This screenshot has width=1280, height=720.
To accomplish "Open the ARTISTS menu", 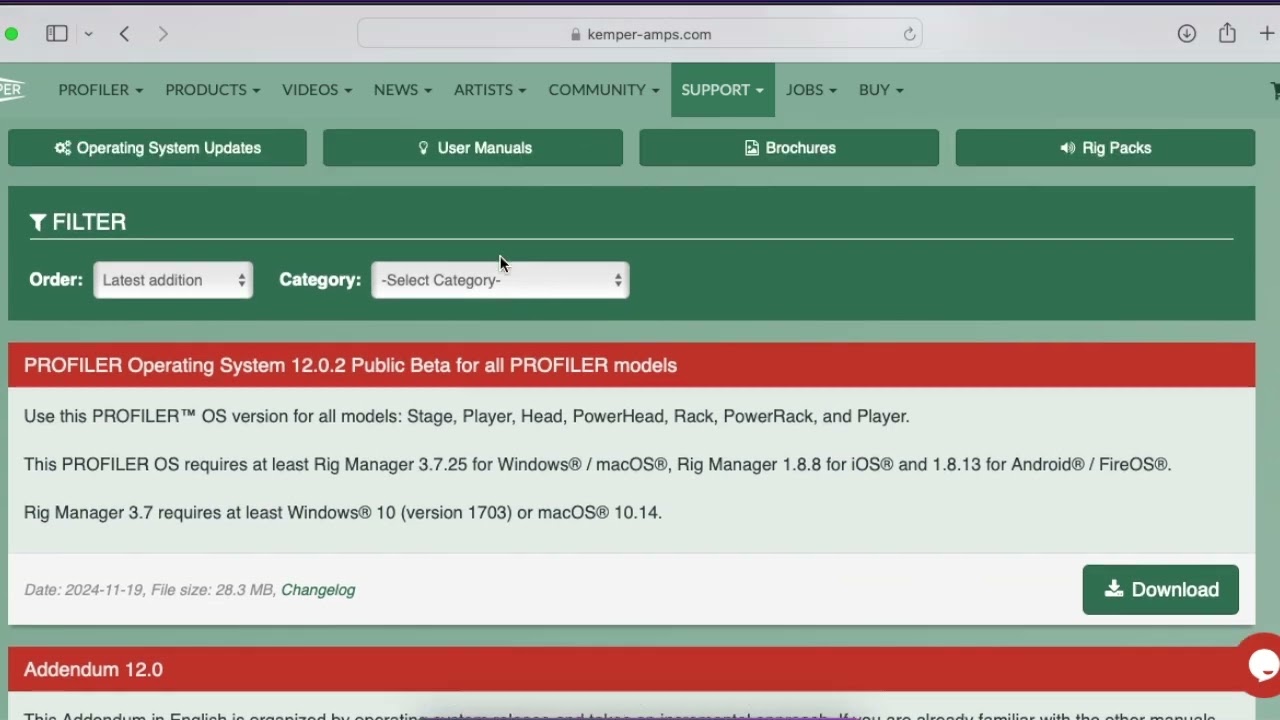I will (490, 90).
